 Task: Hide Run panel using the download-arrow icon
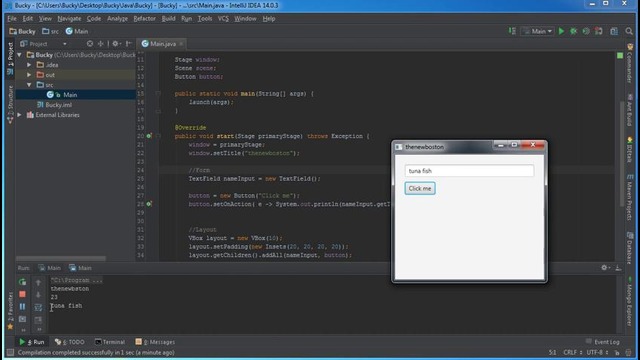[x=618, y=267]
